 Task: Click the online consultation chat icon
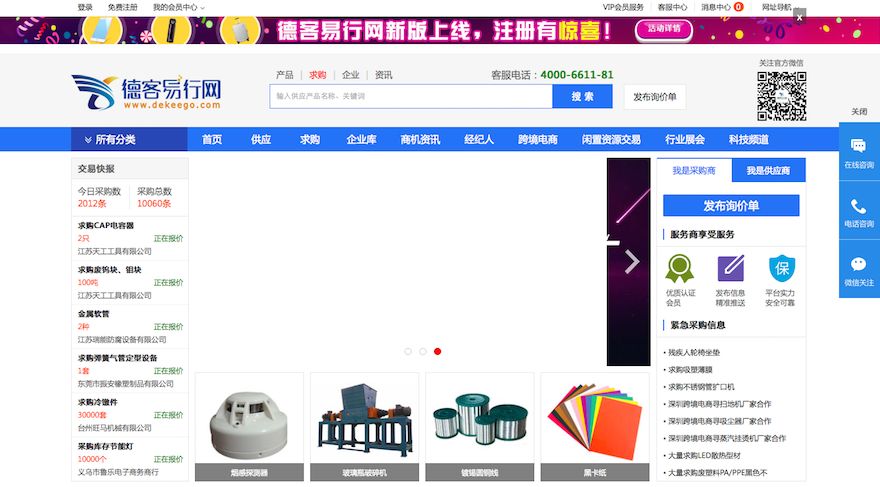tap(858, 146)
